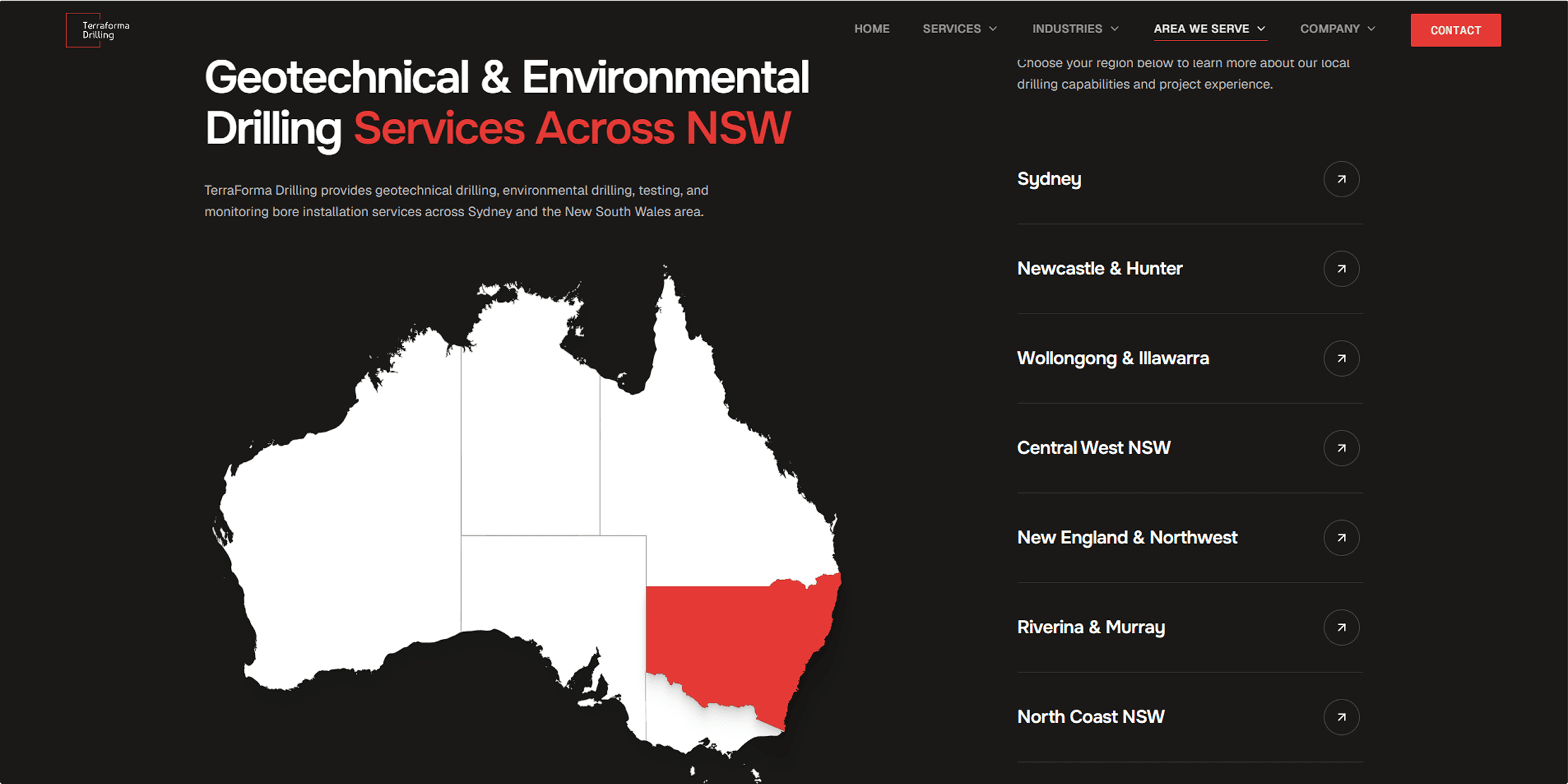Open the New England & Northwest link
Screen dimensions: 1568x784
(x=1127, y=538)
